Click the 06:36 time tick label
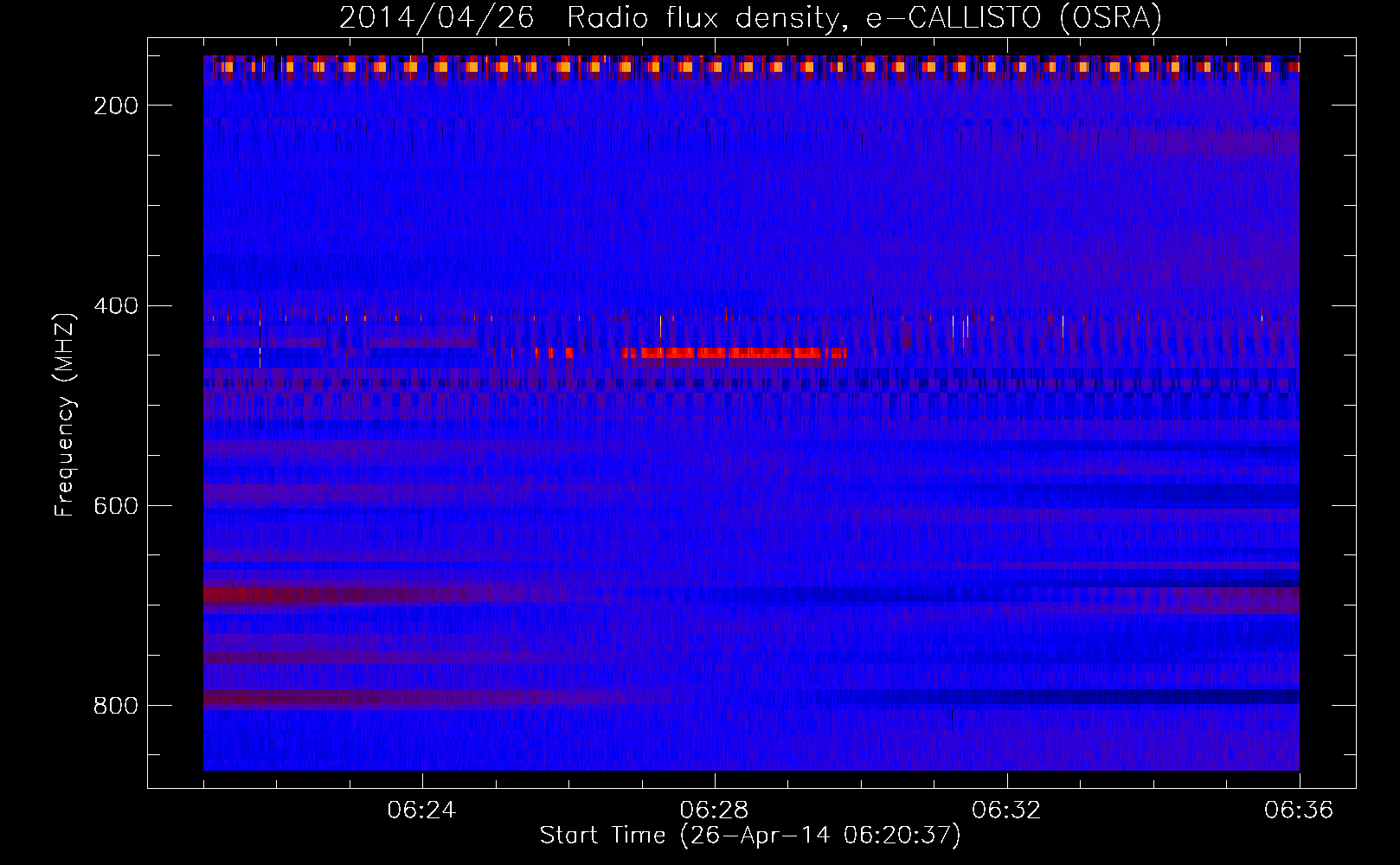 pos(1299,811)
